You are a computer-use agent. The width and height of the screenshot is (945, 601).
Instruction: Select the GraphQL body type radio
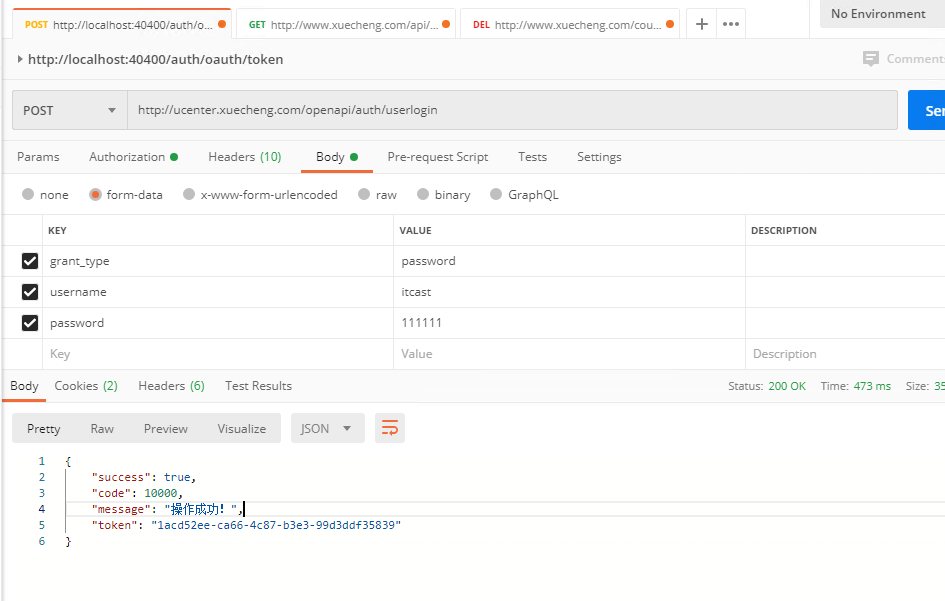coord(496,194)
